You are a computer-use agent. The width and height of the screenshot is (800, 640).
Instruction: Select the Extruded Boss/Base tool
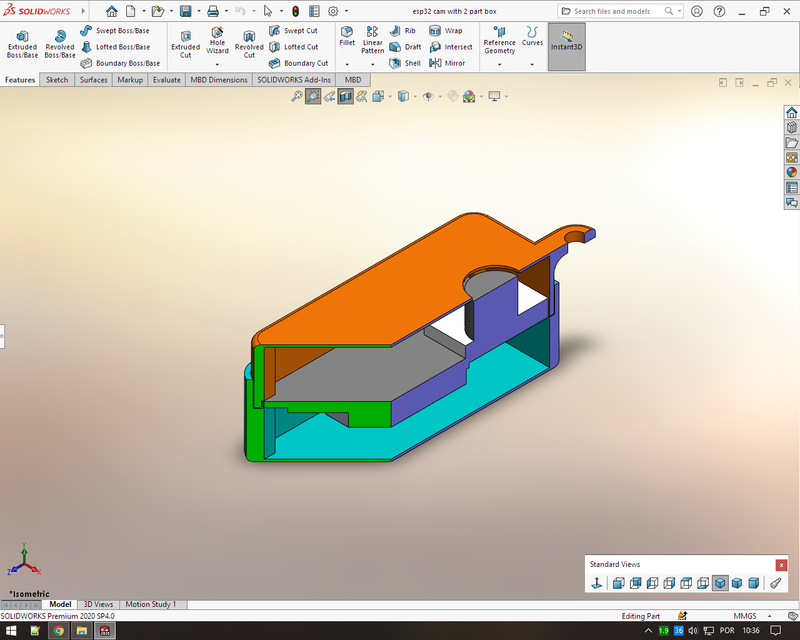tap(21, 40)
